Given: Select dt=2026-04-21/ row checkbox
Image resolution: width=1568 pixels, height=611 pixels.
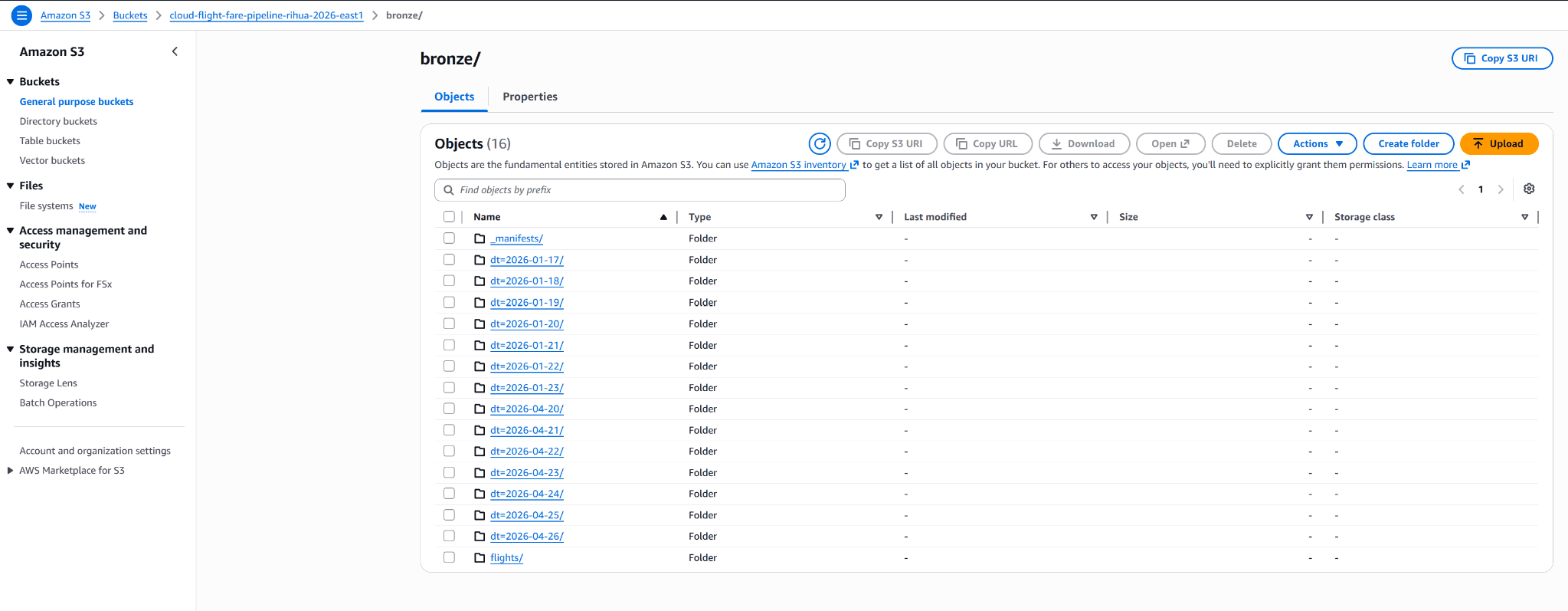Looking at the screenshot, I should point(449,430).
